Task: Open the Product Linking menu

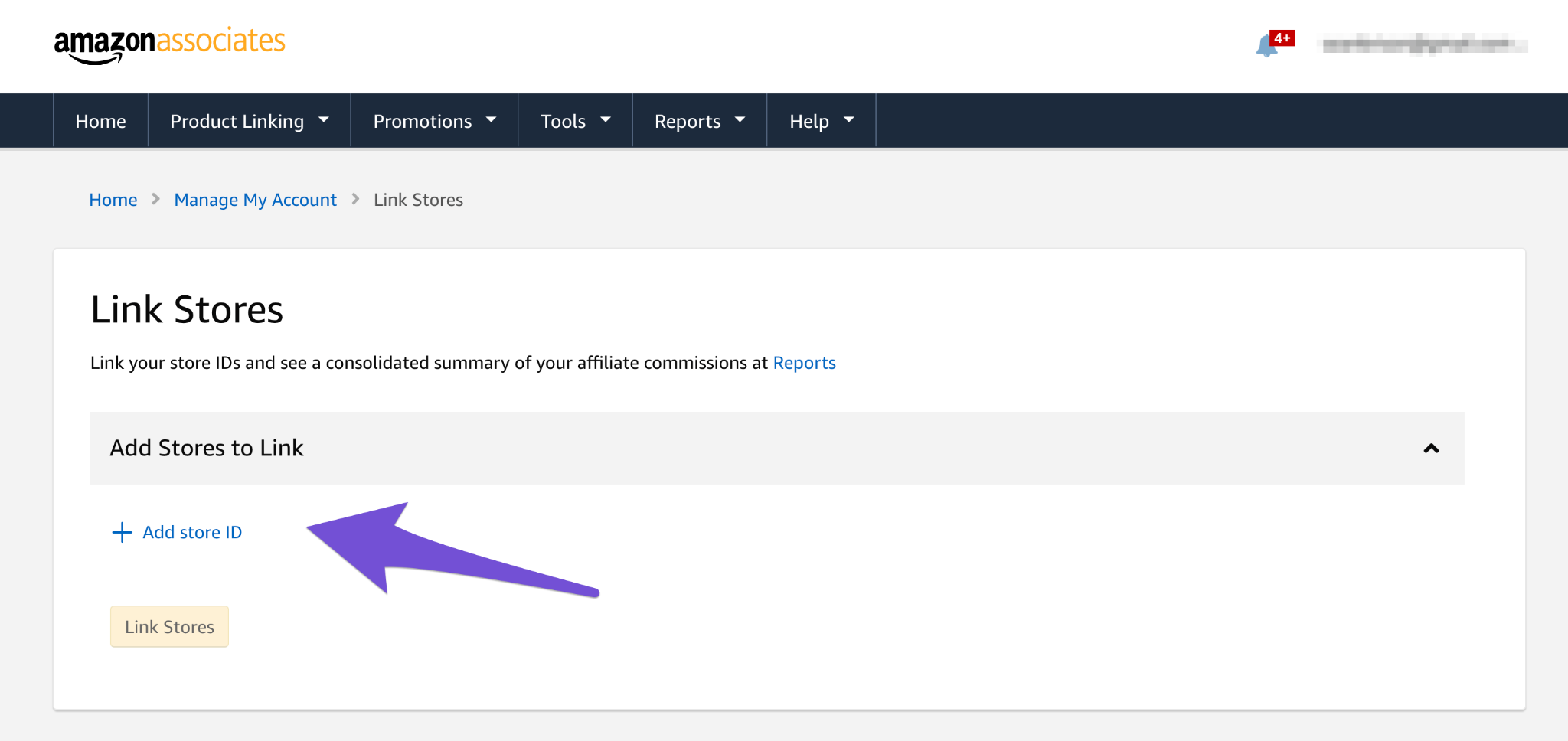Action: pos(249,121)
